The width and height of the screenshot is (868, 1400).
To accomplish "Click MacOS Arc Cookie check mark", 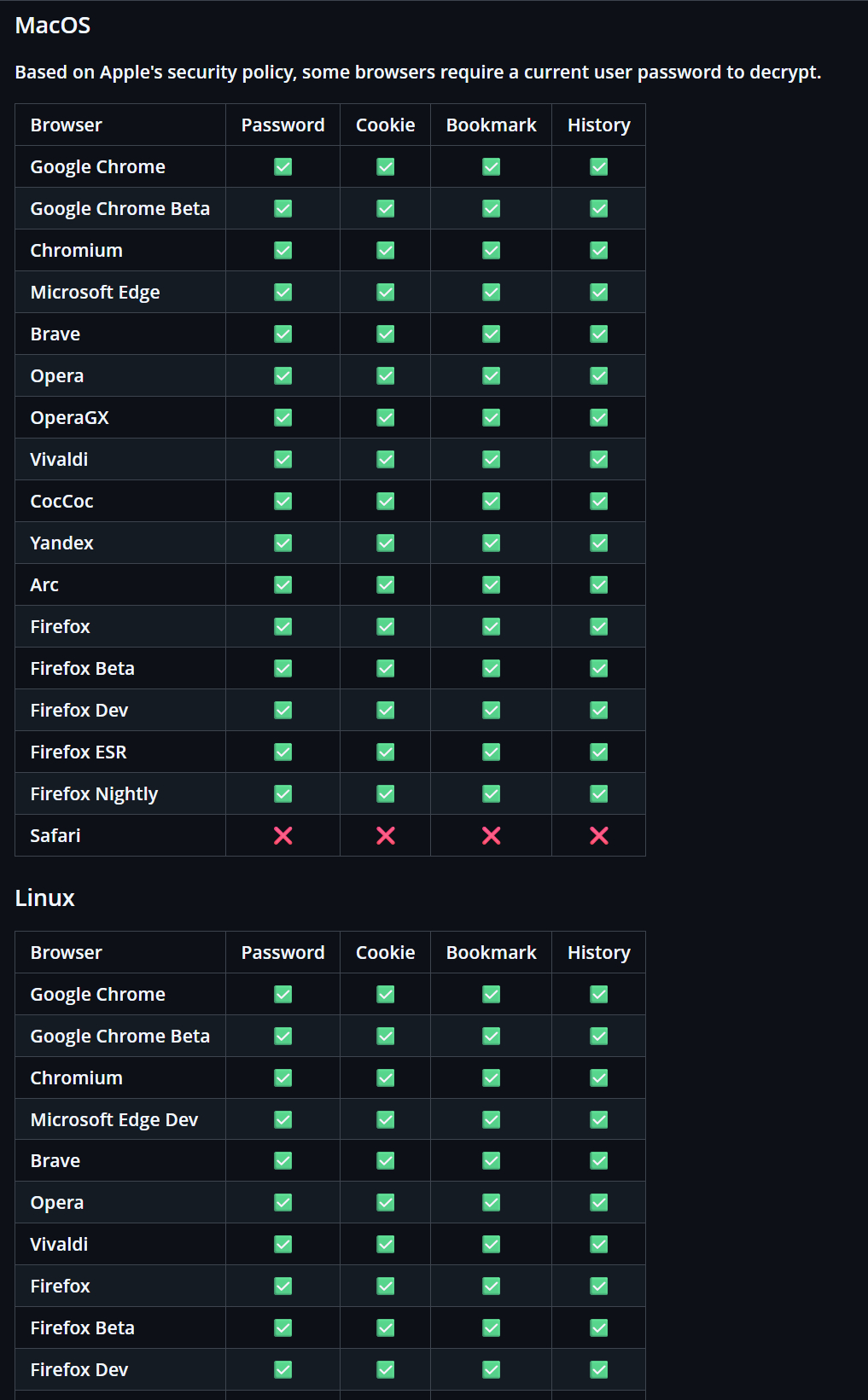I will (386, 585).
